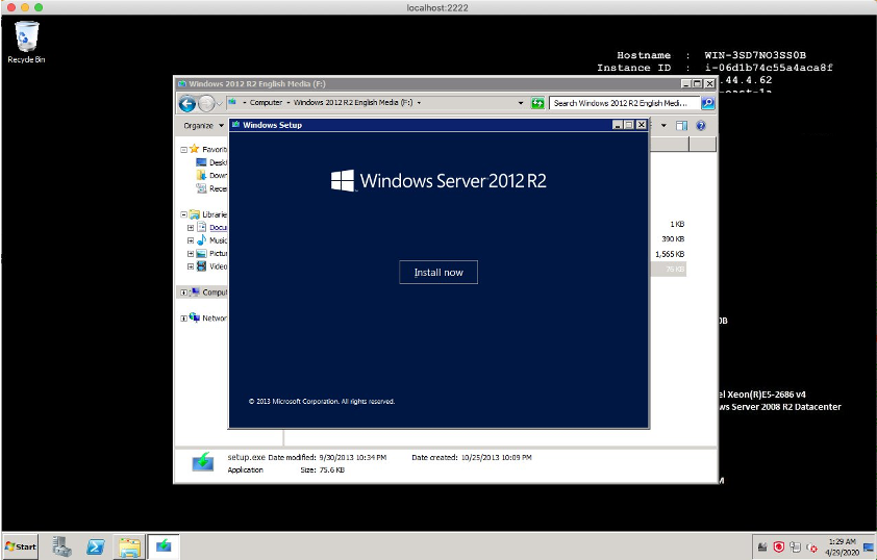This screenshot has height=560, width=877.
Task: Click the network tray icon
Action: 795,547
